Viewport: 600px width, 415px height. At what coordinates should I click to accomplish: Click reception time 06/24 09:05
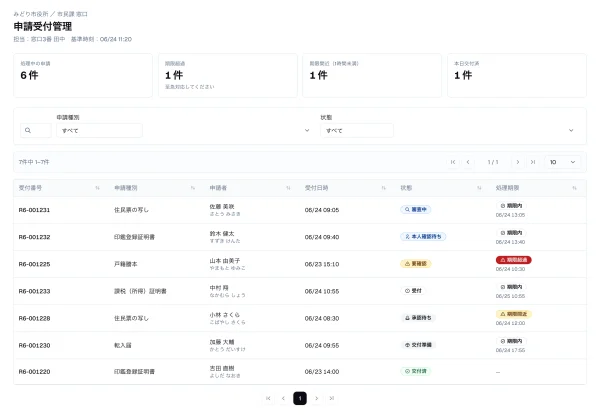322,210
